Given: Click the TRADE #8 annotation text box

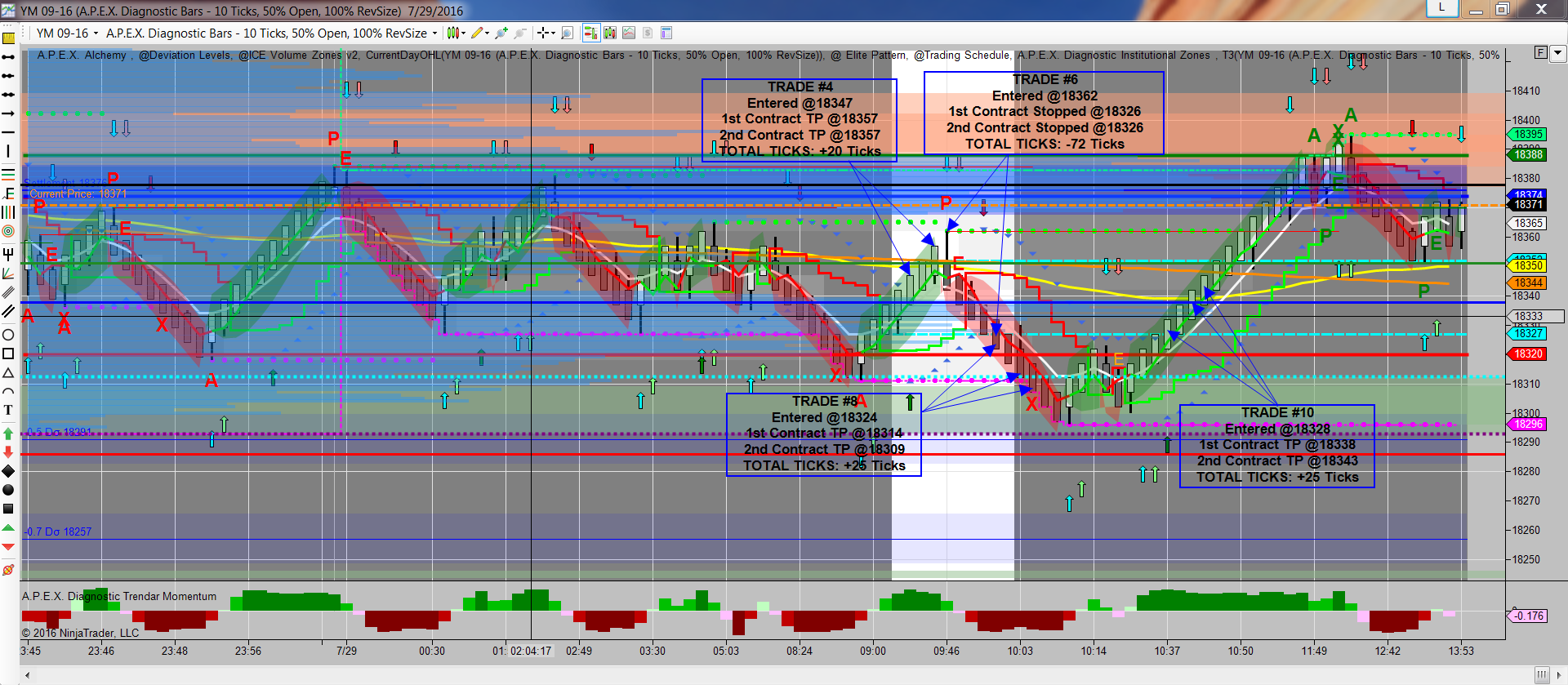Looking at the screenshot, I should point(824,434).
